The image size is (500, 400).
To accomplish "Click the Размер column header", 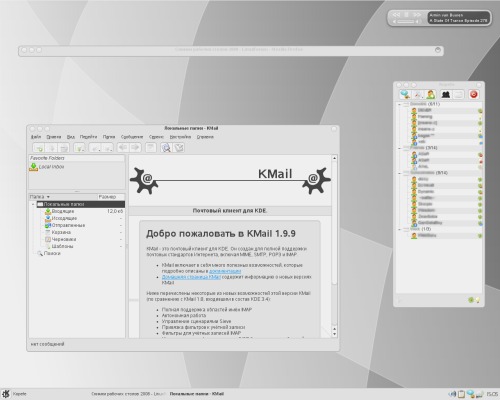I will [x=111, y=197].
